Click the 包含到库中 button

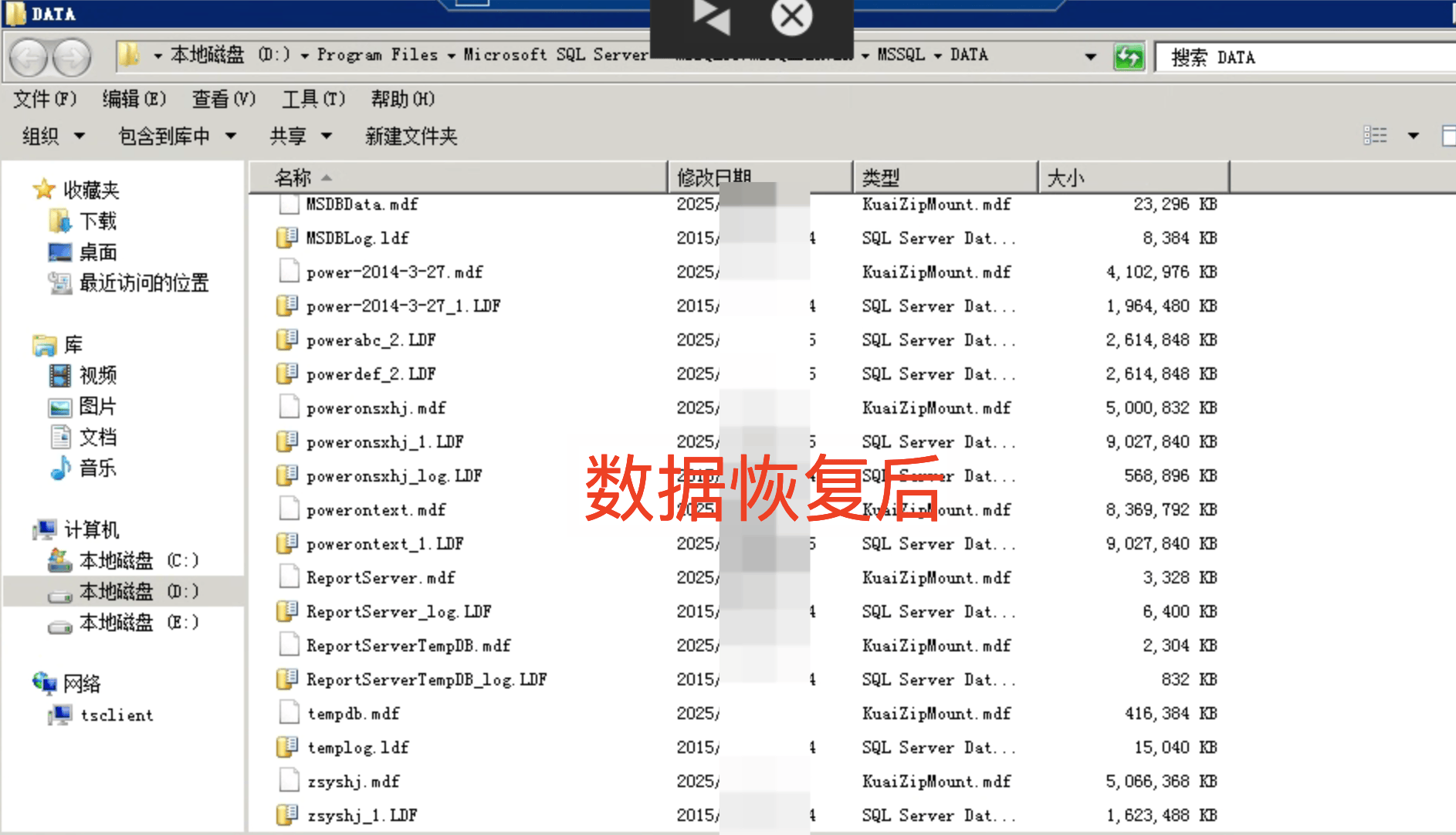(x=164, y=136)
